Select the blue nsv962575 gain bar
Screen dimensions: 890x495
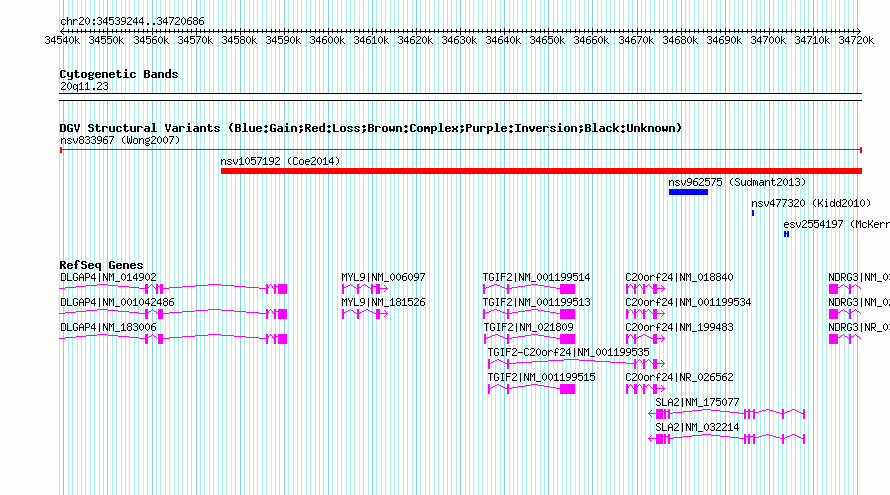coord(688,192)
